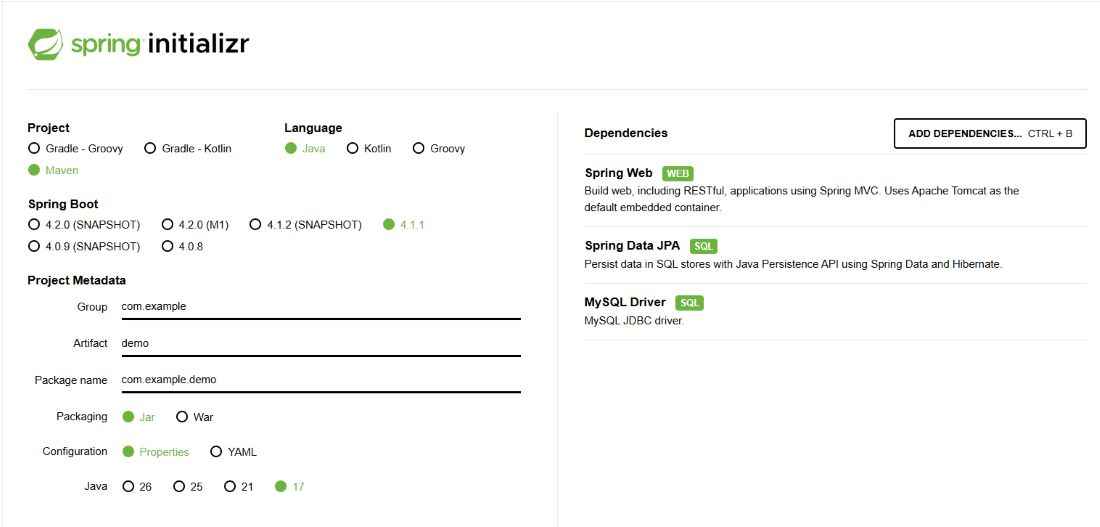Pick Java version 21

239,486
